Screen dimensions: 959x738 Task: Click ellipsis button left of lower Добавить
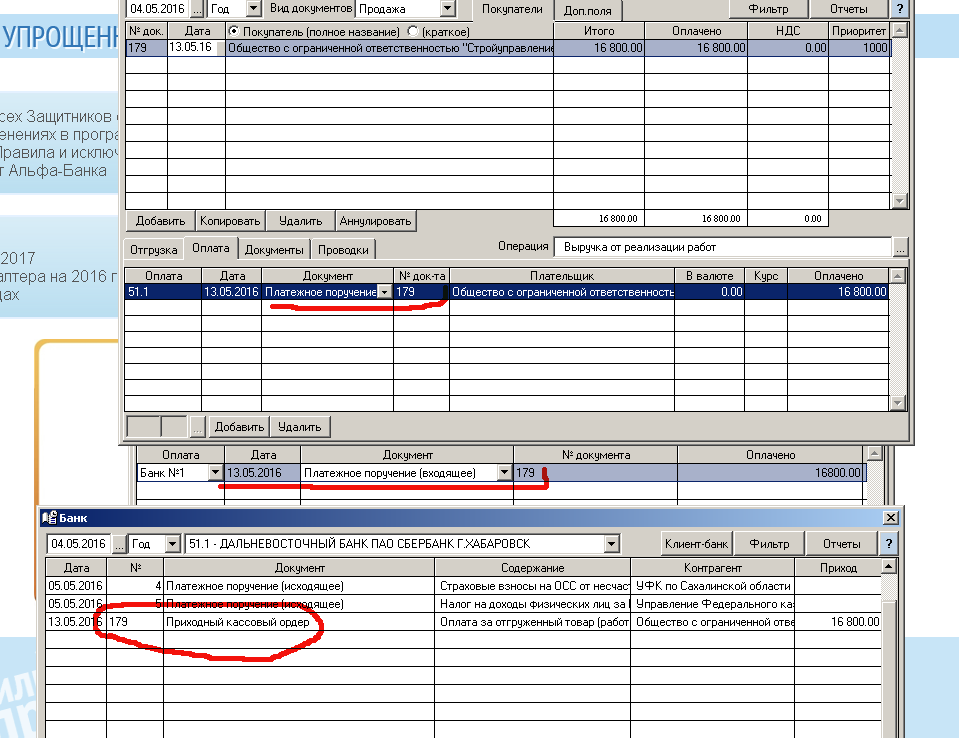point(197,427)
